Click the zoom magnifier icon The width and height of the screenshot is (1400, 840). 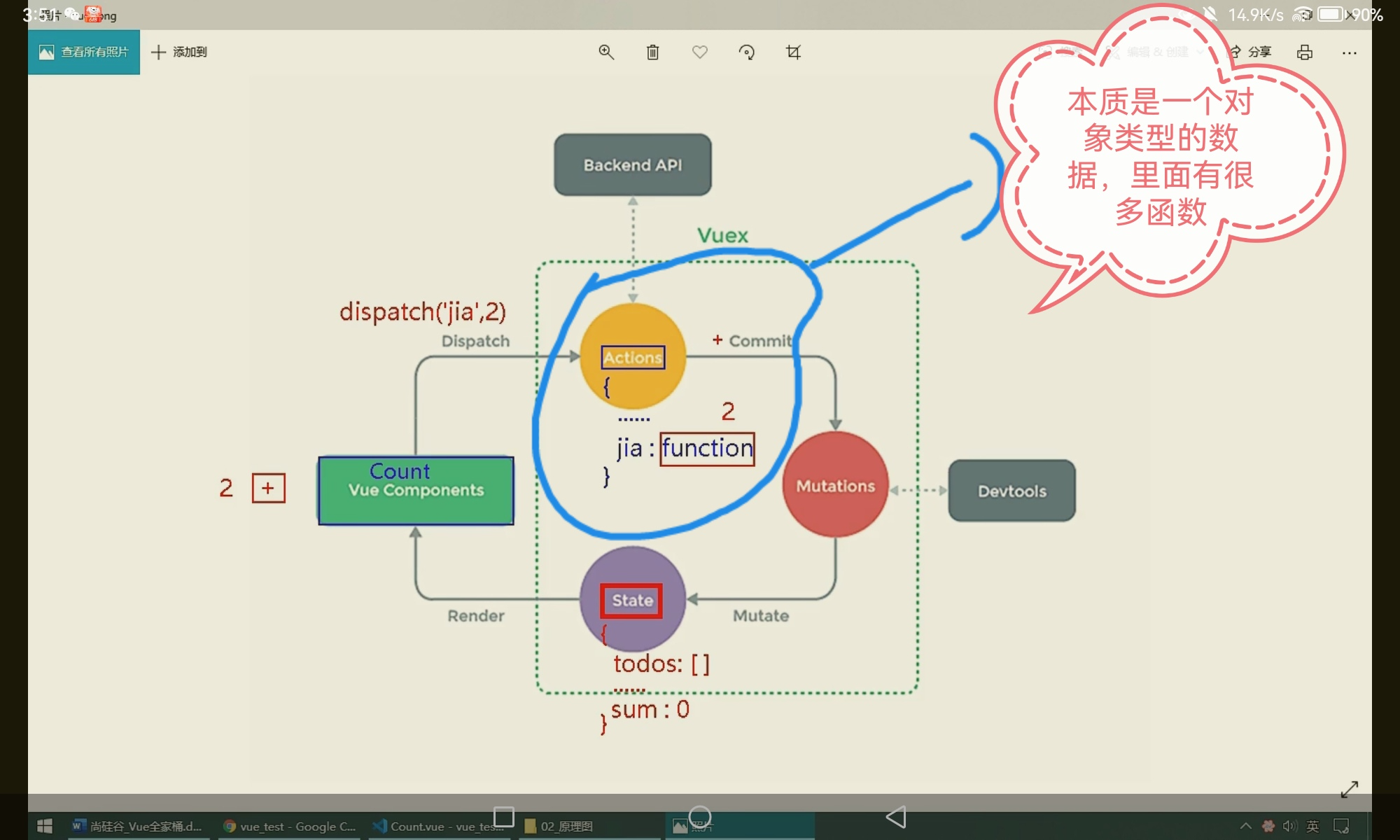point(606,52)
